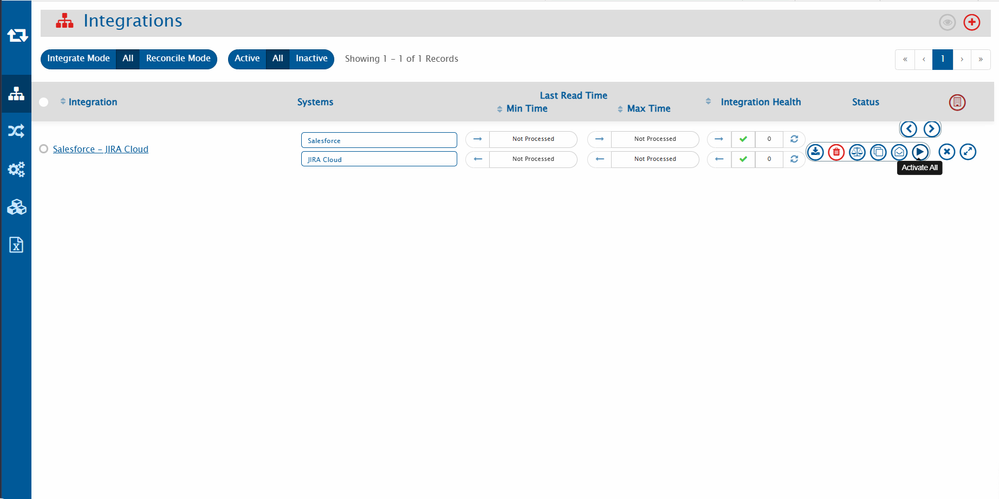Image resolution: width=999 pixels, height=499 pixels.
Task: Click the Last Read Time header
Action: [573, 96]
